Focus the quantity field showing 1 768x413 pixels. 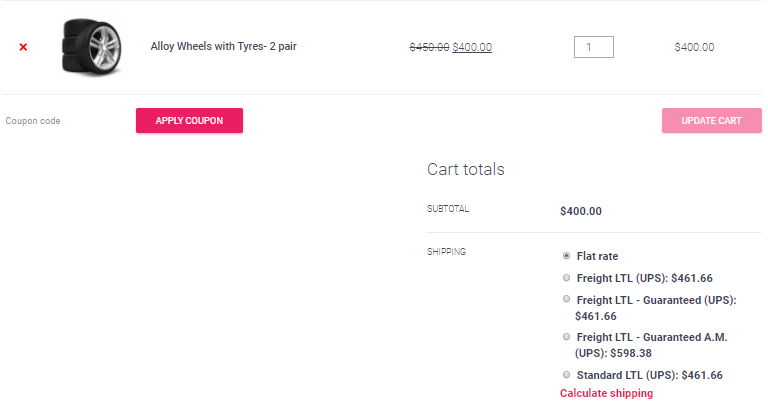[x=594, y=47]
